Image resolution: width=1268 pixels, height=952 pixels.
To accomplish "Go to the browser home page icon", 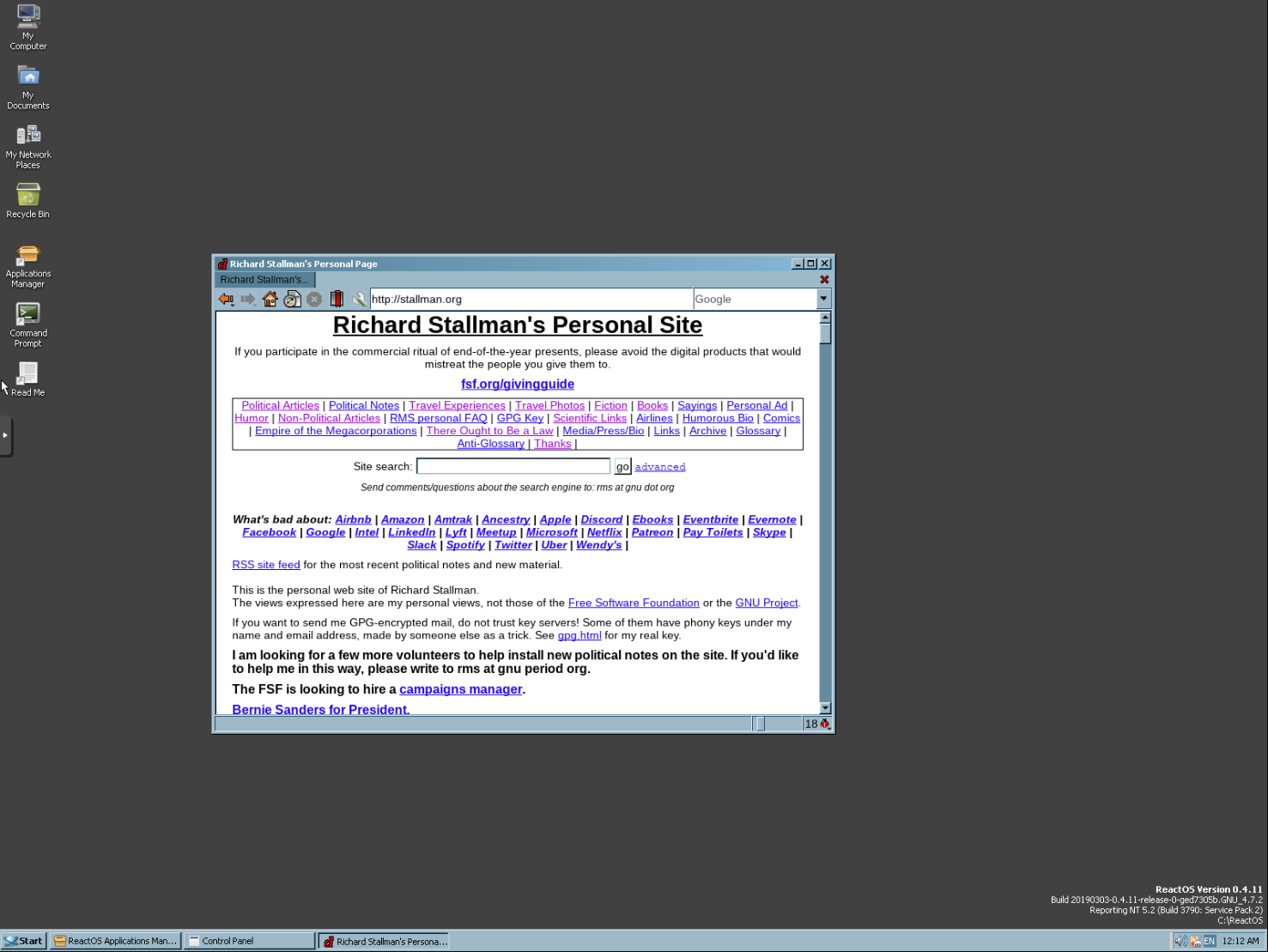I will [x=270, y=299].
